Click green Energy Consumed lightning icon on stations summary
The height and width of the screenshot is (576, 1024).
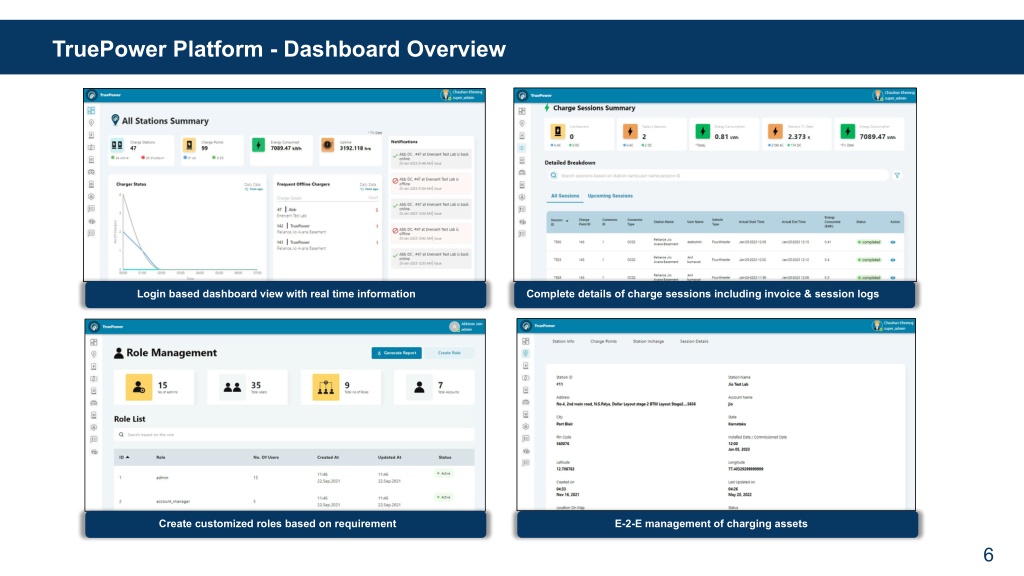(259, 145)
